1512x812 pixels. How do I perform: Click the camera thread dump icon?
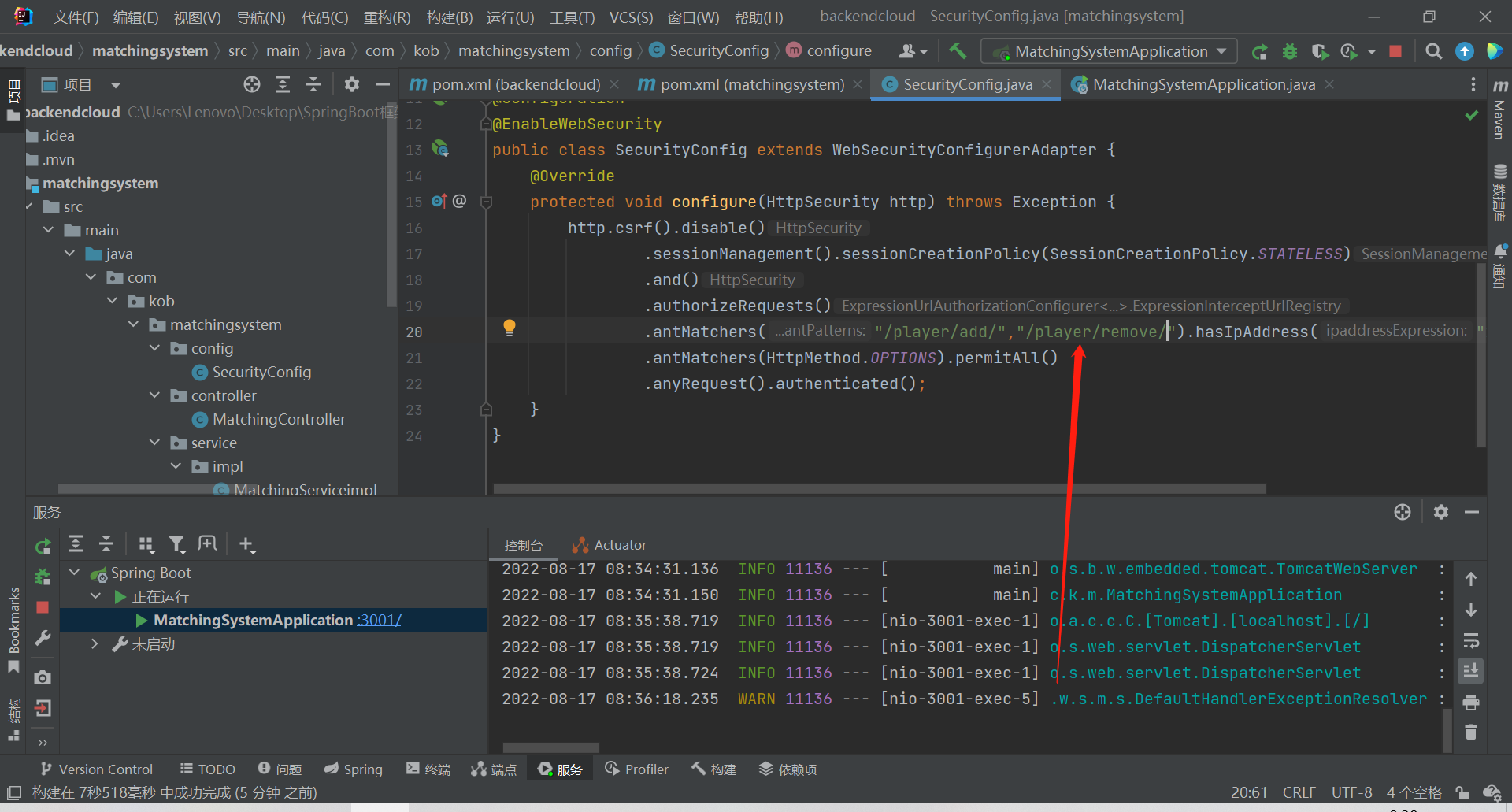pos(43,677)
